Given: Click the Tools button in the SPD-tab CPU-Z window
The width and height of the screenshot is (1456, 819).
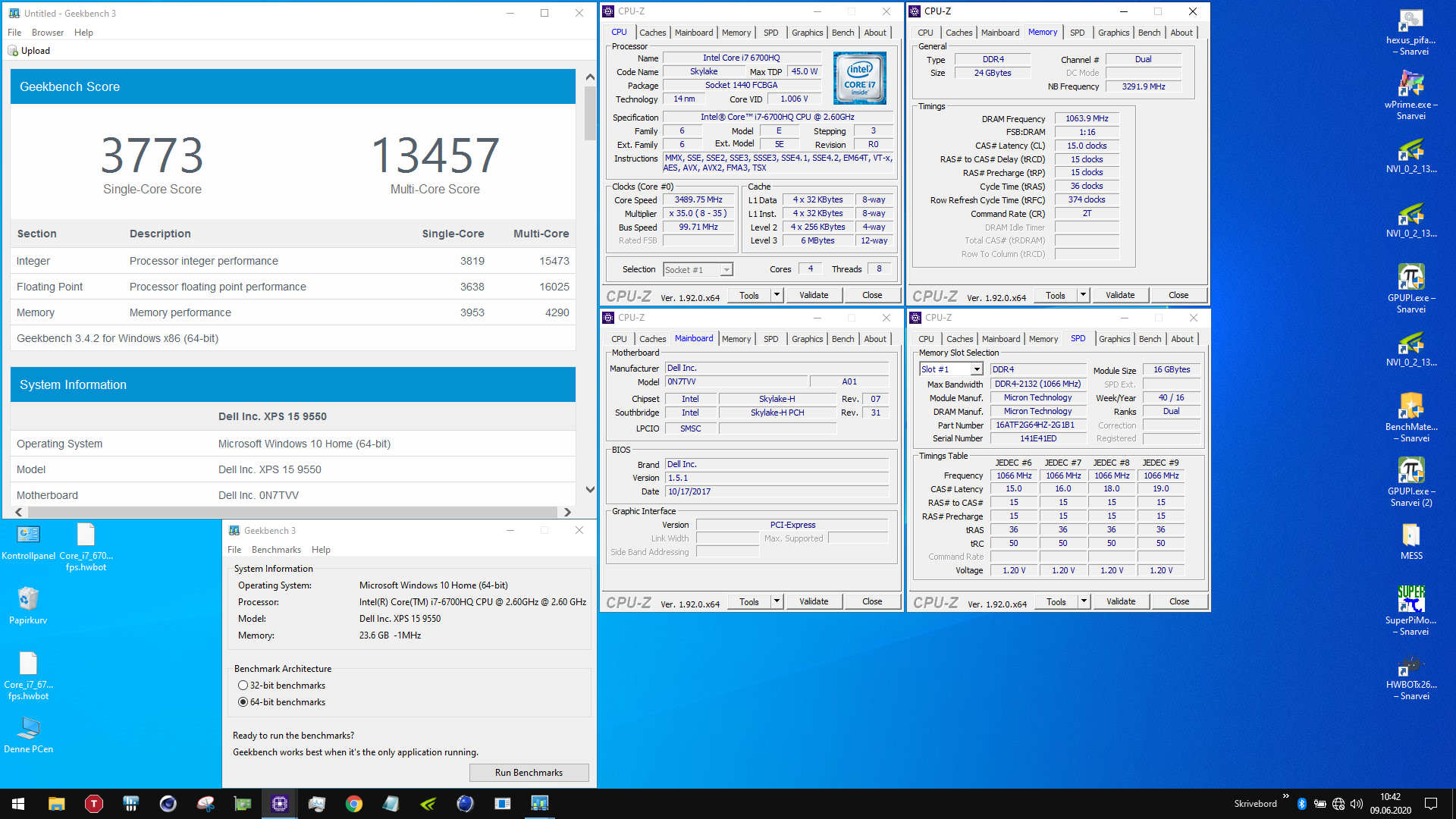Looking at the screenshot, I should [1056, 601].
